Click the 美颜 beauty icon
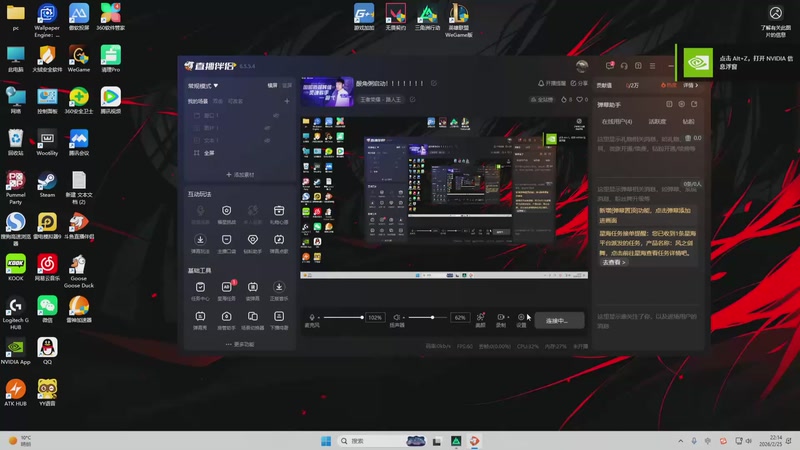Screen dimensions: 800x450 click(x=480, y=319)
